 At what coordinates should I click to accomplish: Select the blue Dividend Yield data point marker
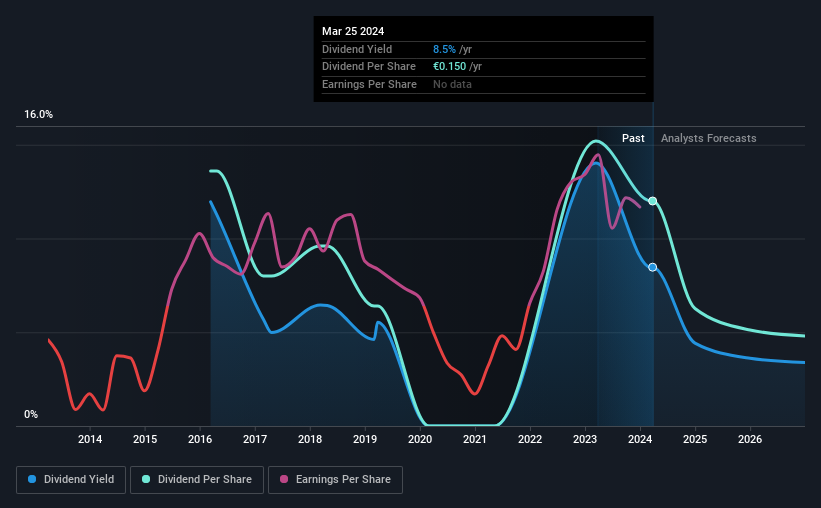click(x=652, y=267)
